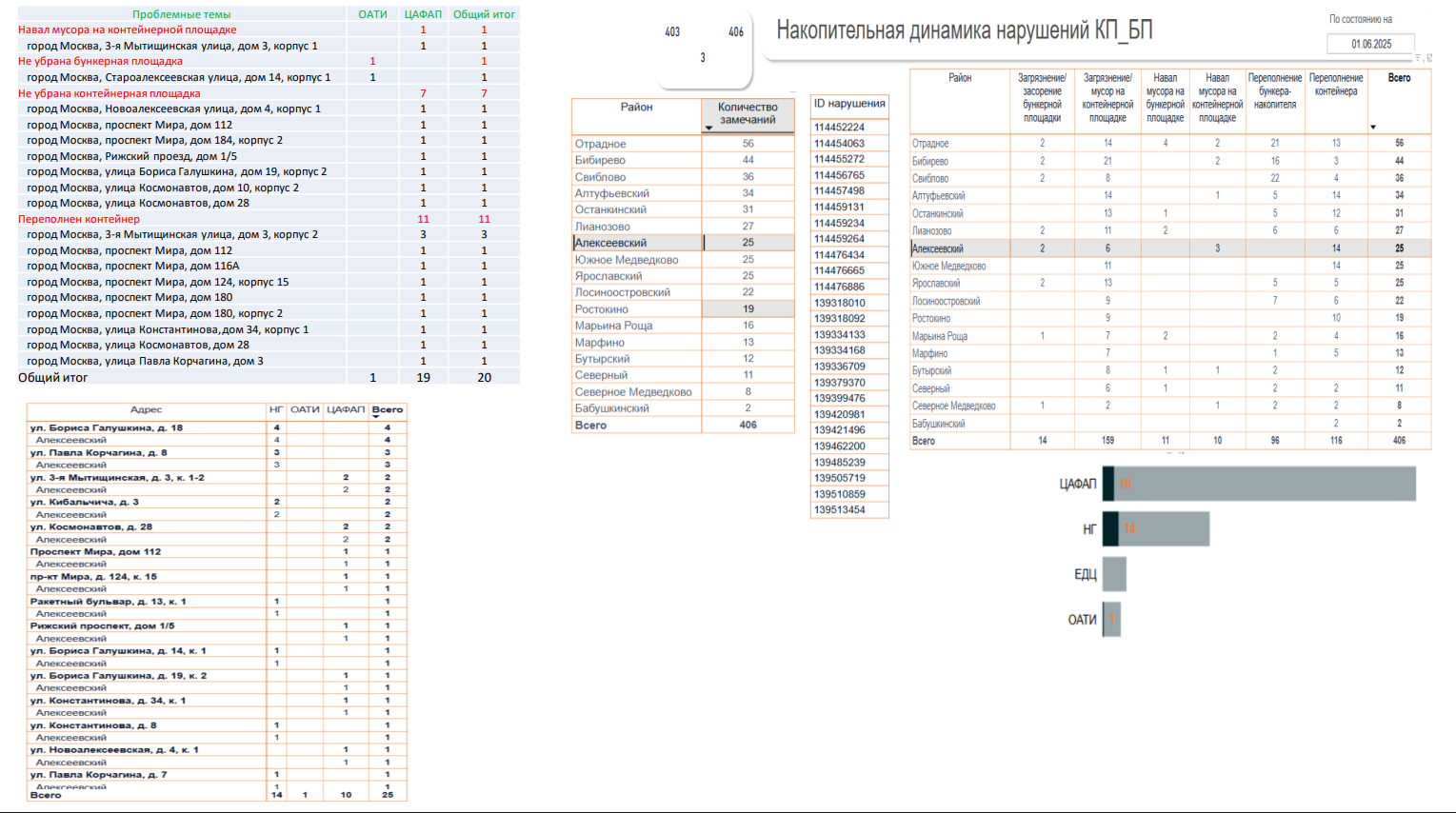Select address Новоалексеевская улица, дом 4, корпус 1
The image size is (1456, 813).
click(173, 109)
